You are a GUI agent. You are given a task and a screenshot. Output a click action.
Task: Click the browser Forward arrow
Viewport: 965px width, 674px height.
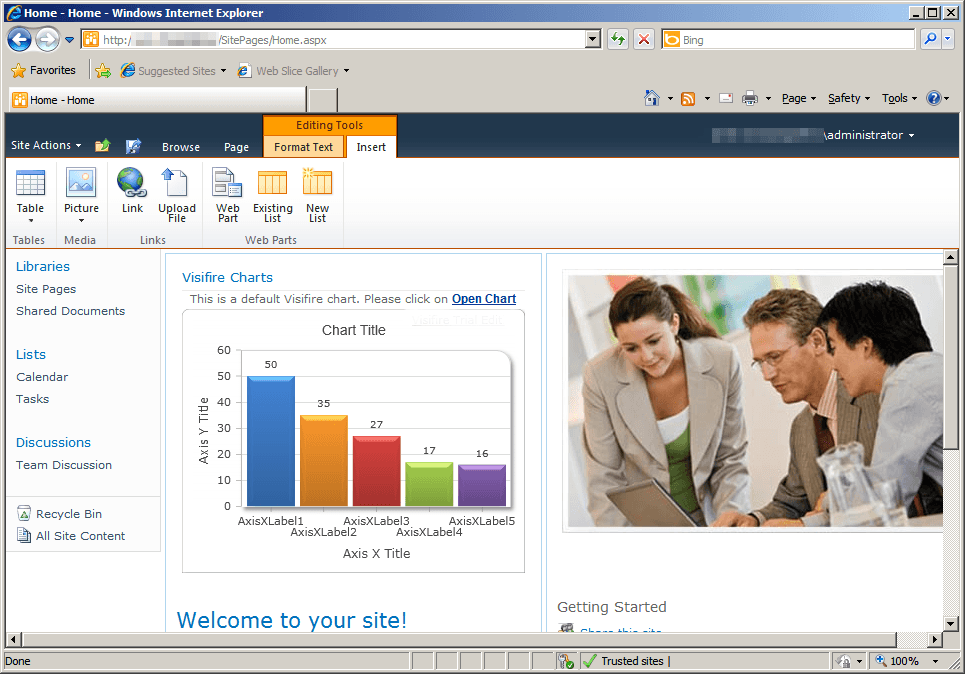[x=47, y=40]
